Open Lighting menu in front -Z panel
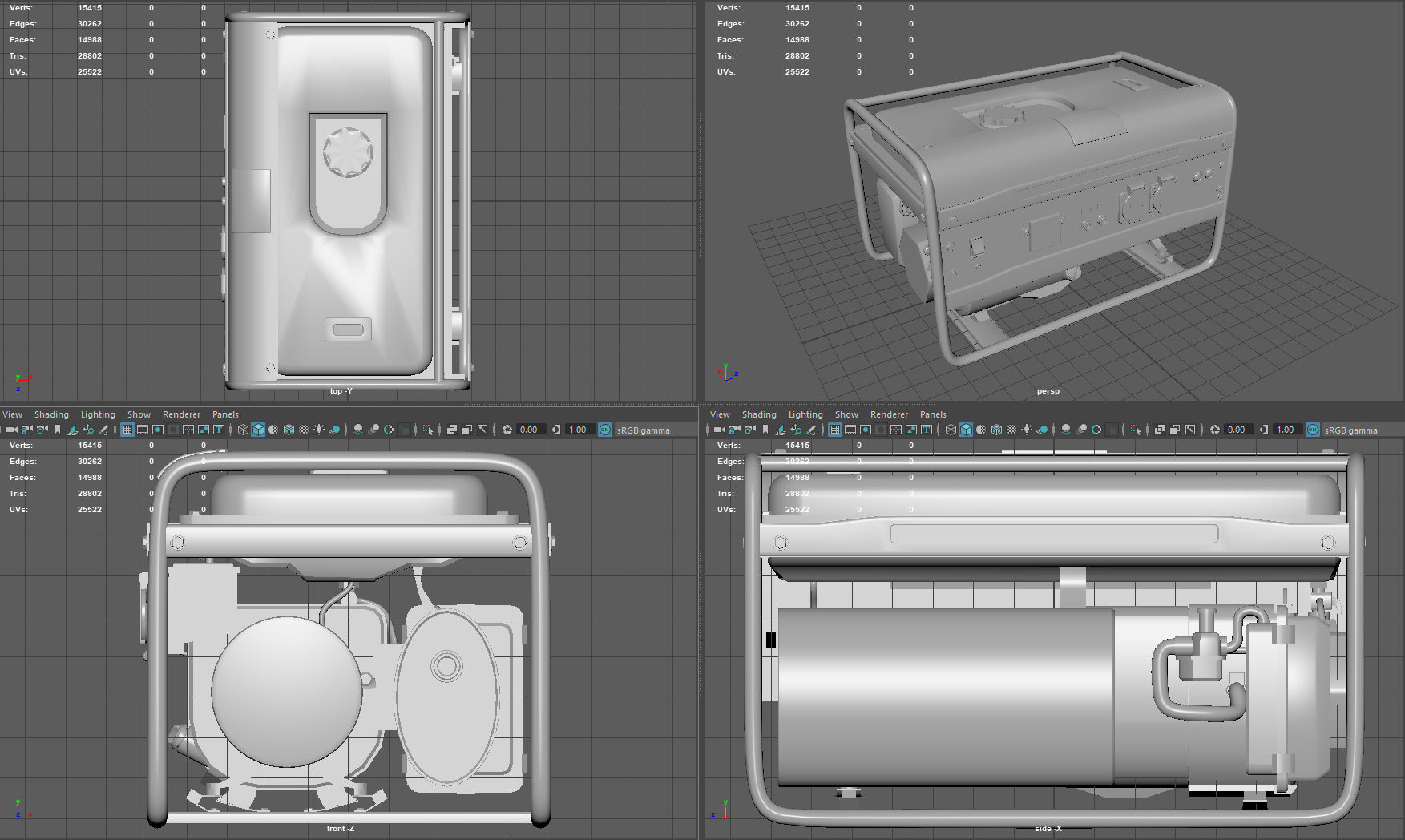This screenshot has height=840, width=1405. coord(98,414)
